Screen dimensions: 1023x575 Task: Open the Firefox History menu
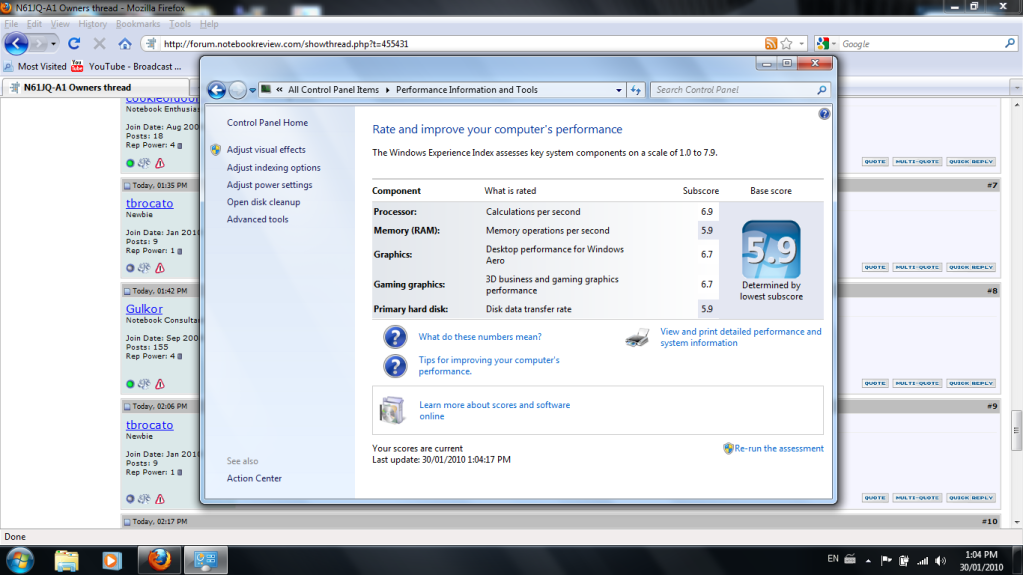click(93, 24)
